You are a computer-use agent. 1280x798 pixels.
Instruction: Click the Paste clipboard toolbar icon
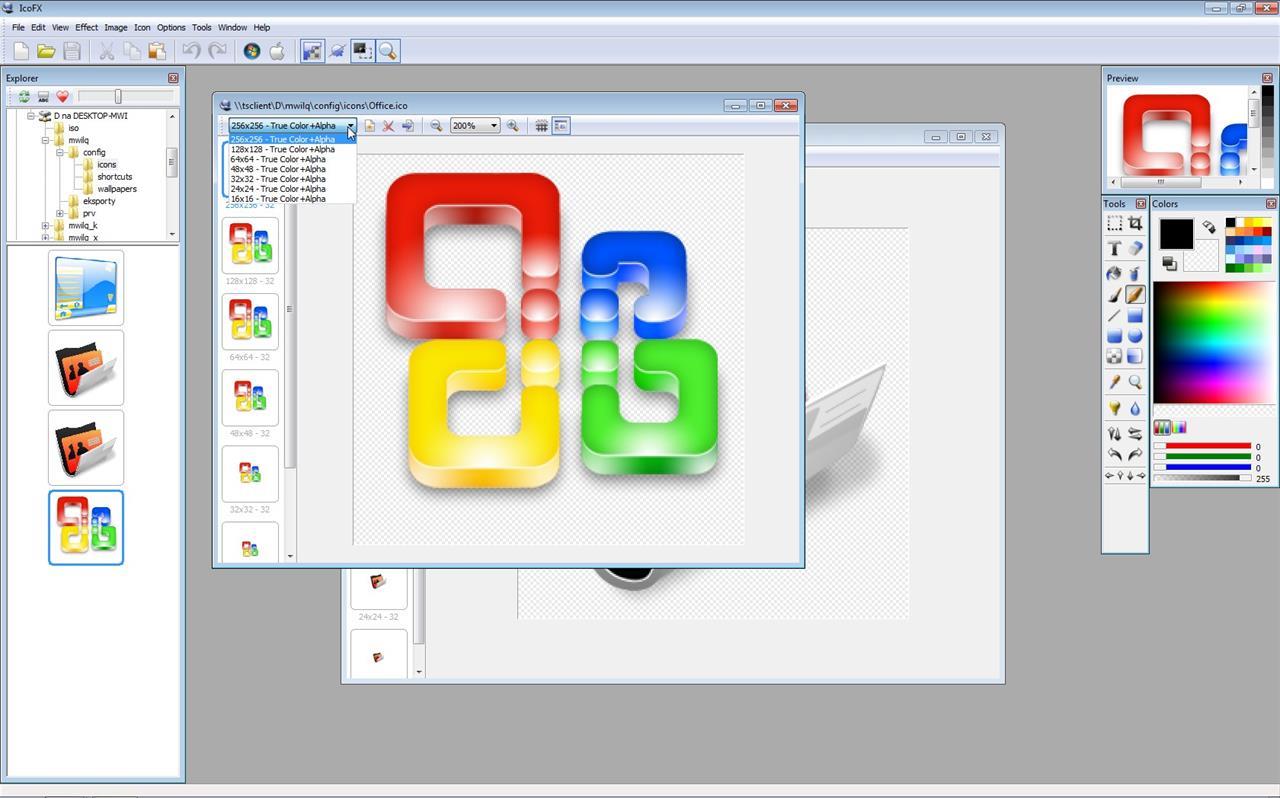[x=157, y=51]
